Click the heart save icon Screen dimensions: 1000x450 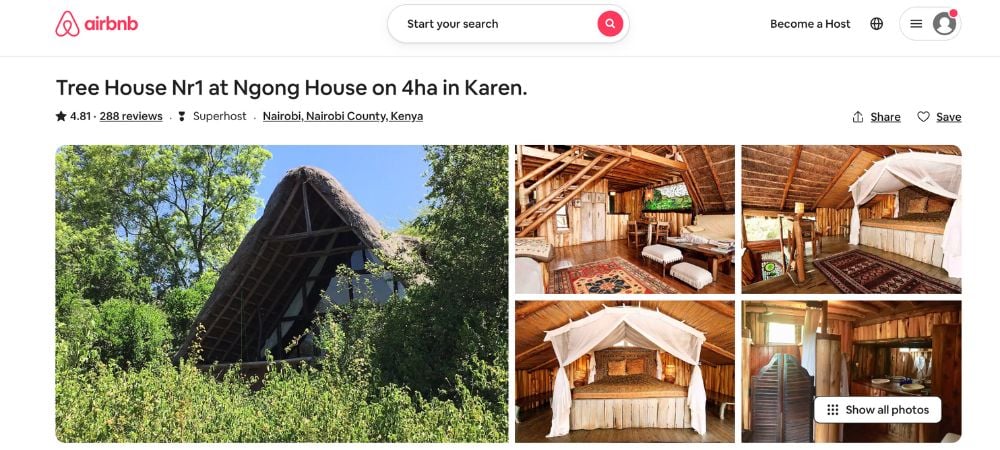(923, 117)
